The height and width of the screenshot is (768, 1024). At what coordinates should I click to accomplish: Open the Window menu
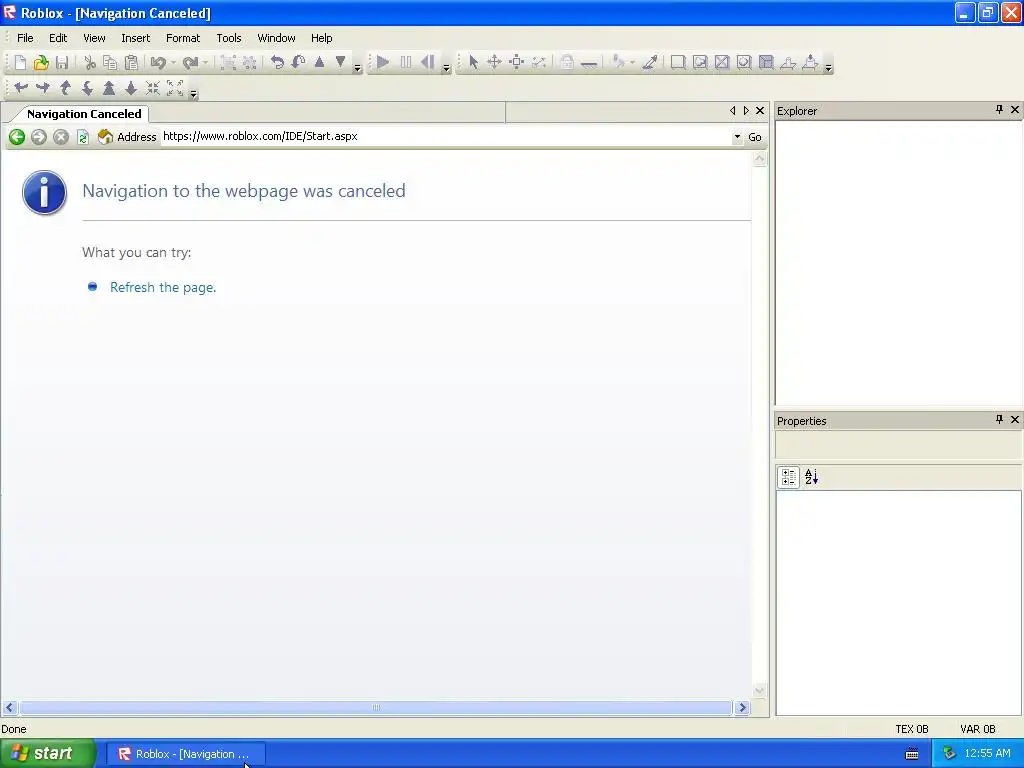276,38
